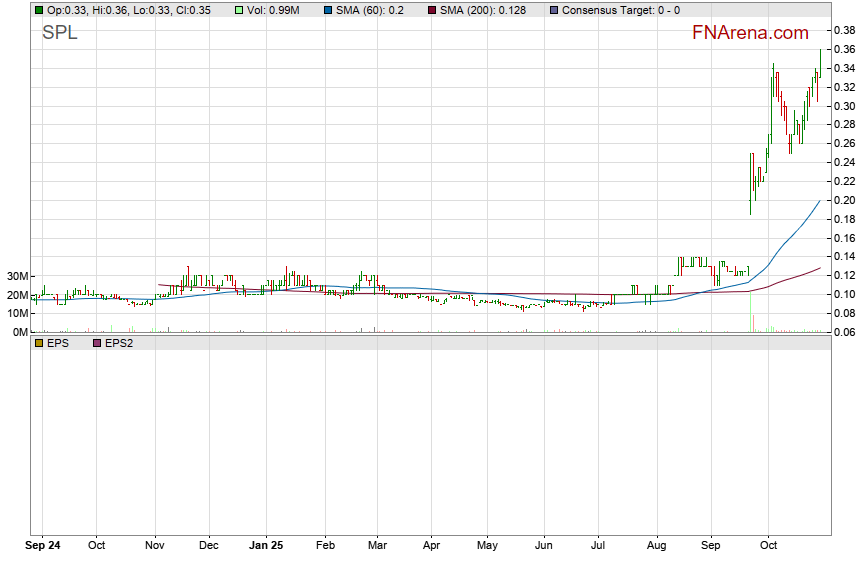Click the Sep 24 date axis label
859x566 pixels.
point(43,547)
